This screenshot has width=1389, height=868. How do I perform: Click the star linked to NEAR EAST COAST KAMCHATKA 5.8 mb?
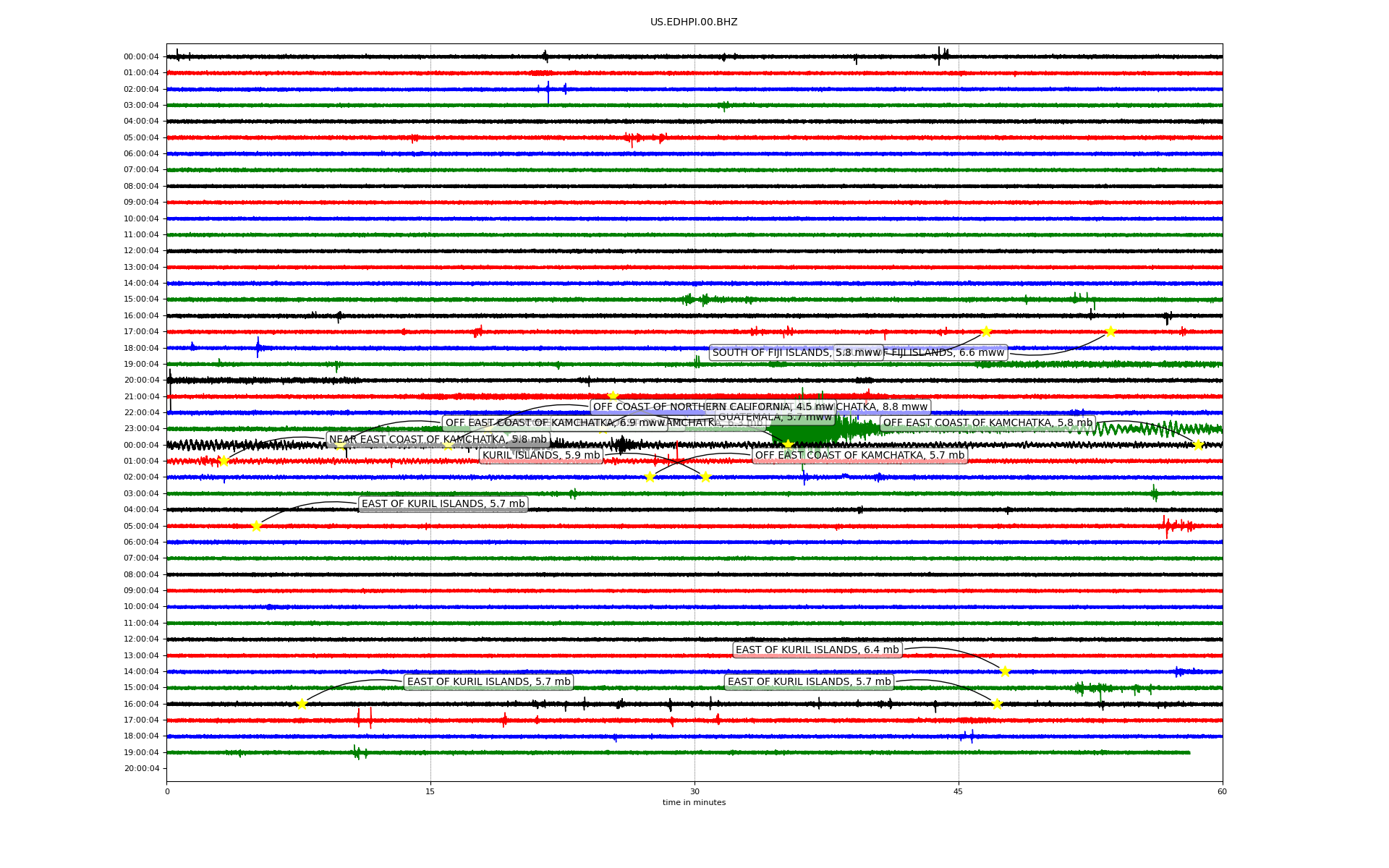223,461
